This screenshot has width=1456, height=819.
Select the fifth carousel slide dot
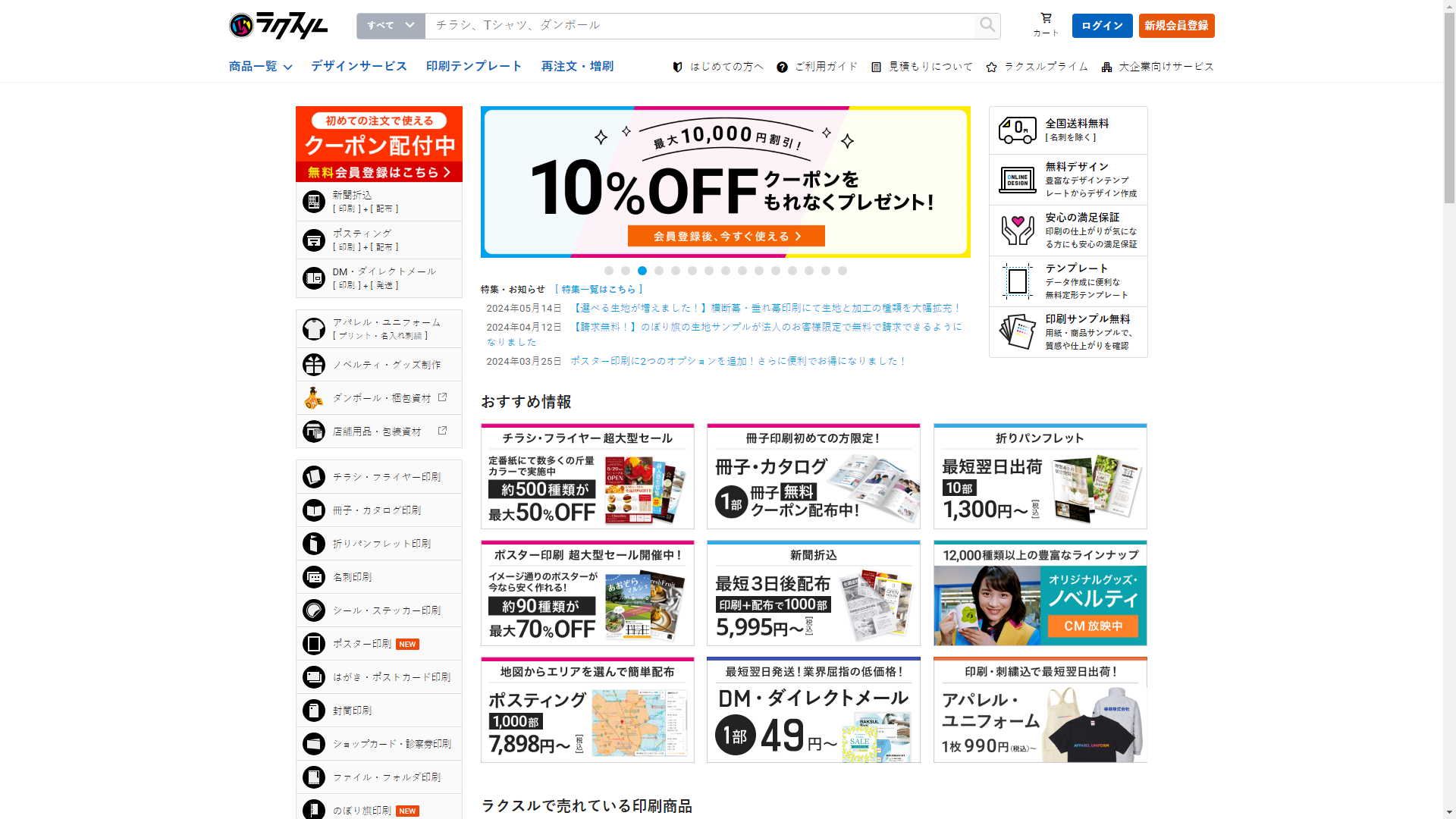676,271
